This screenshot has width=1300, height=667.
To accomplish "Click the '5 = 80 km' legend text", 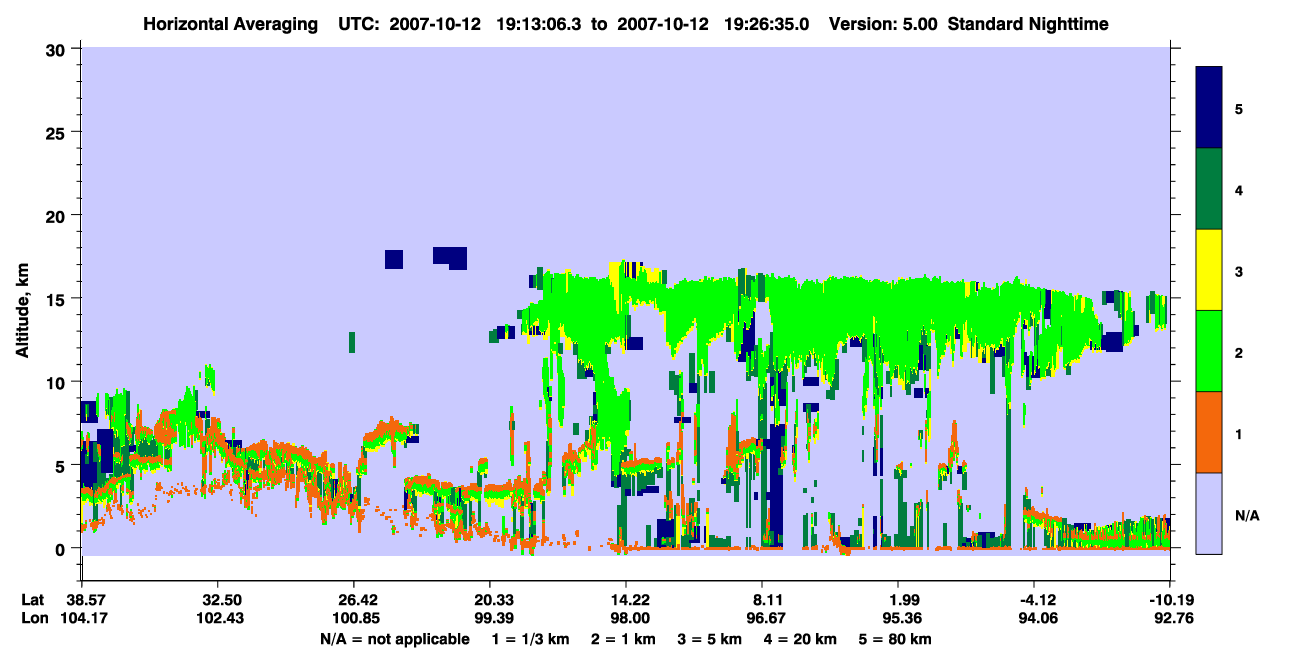I will (x=895, y=639).
